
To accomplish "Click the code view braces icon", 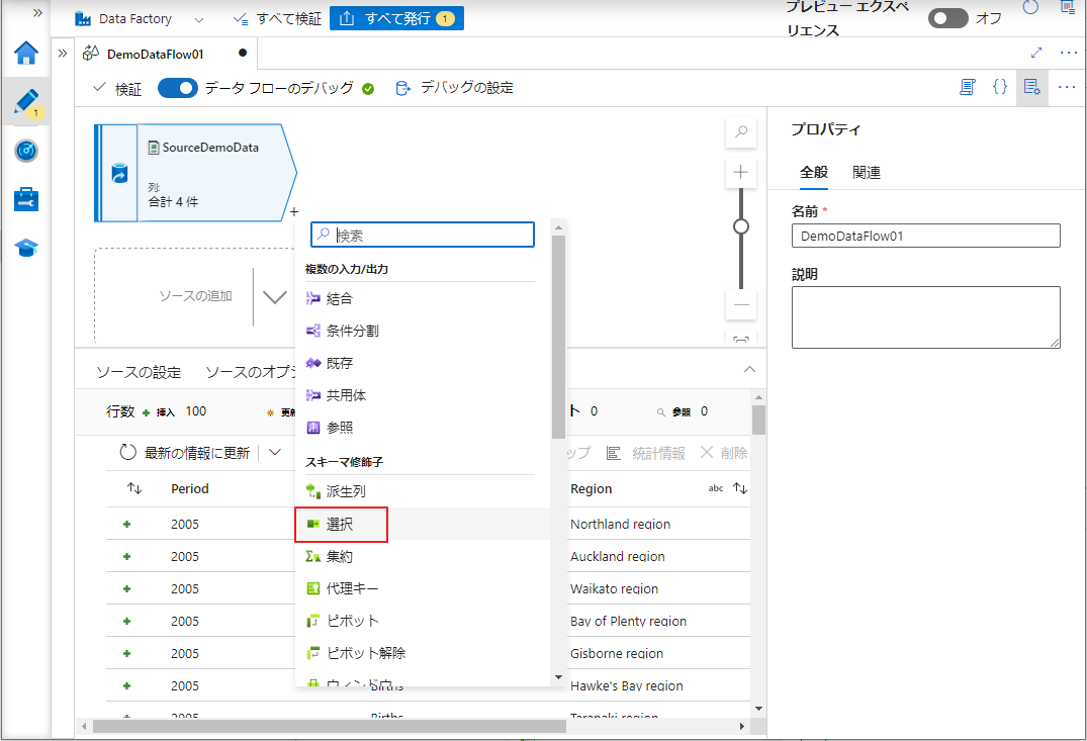I will tap(999, 88).
